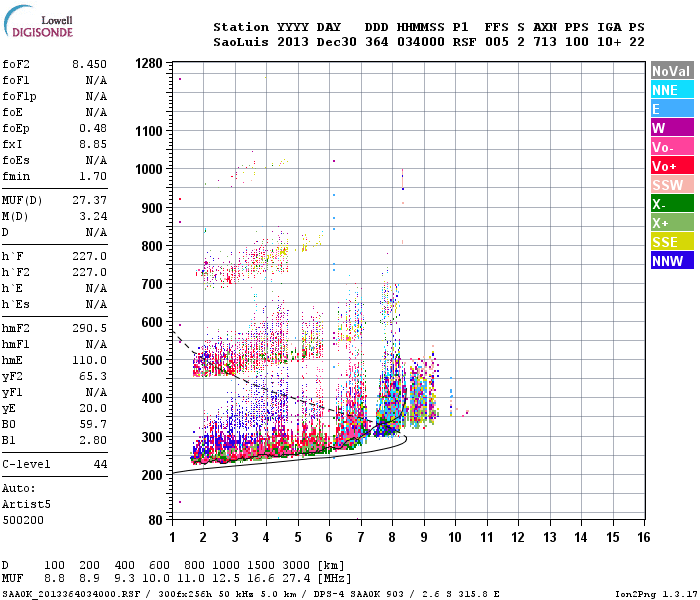Select the W purple legend swatch
This screenshot has width=700, height=600.
pos(672,128)
